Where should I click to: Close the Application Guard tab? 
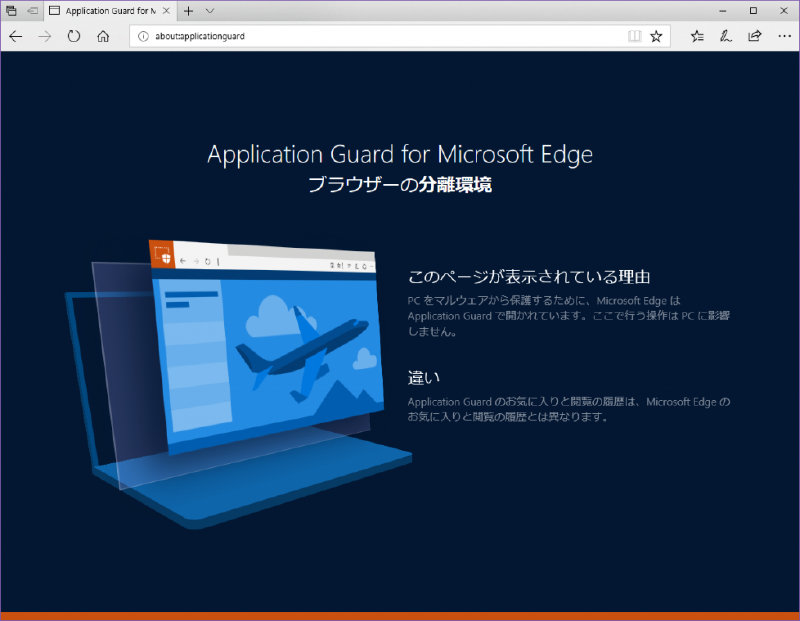pyautogui.click(x=167, y=11)
